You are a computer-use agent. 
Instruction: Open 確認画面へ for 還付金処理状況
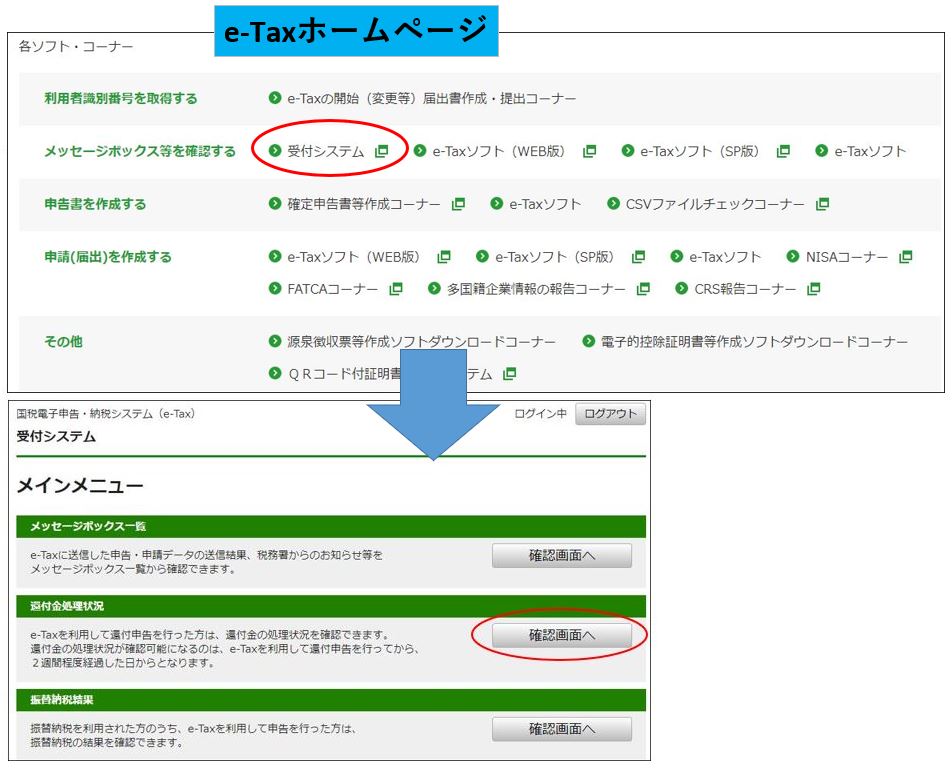(562, 636)
